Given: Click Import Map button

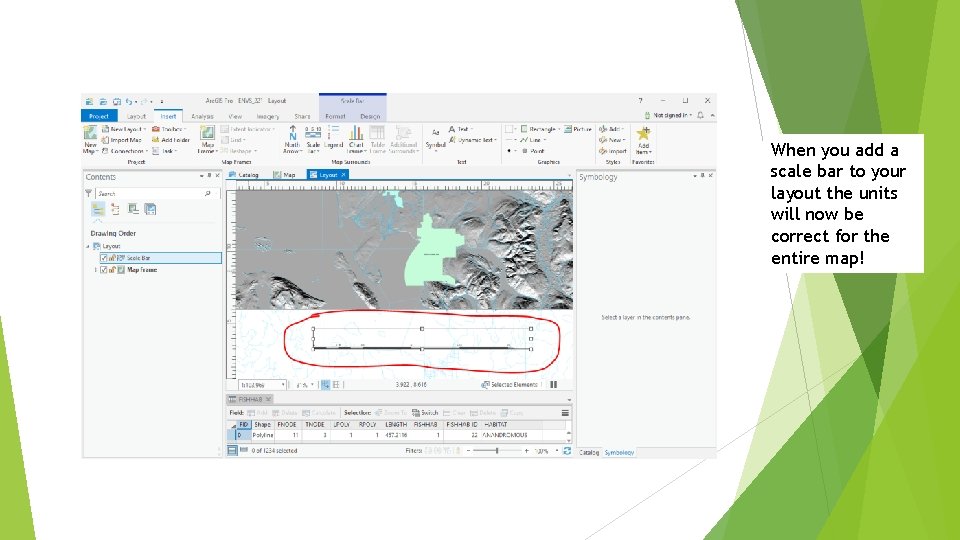Looking at the screenshot, I should (122, 140).
